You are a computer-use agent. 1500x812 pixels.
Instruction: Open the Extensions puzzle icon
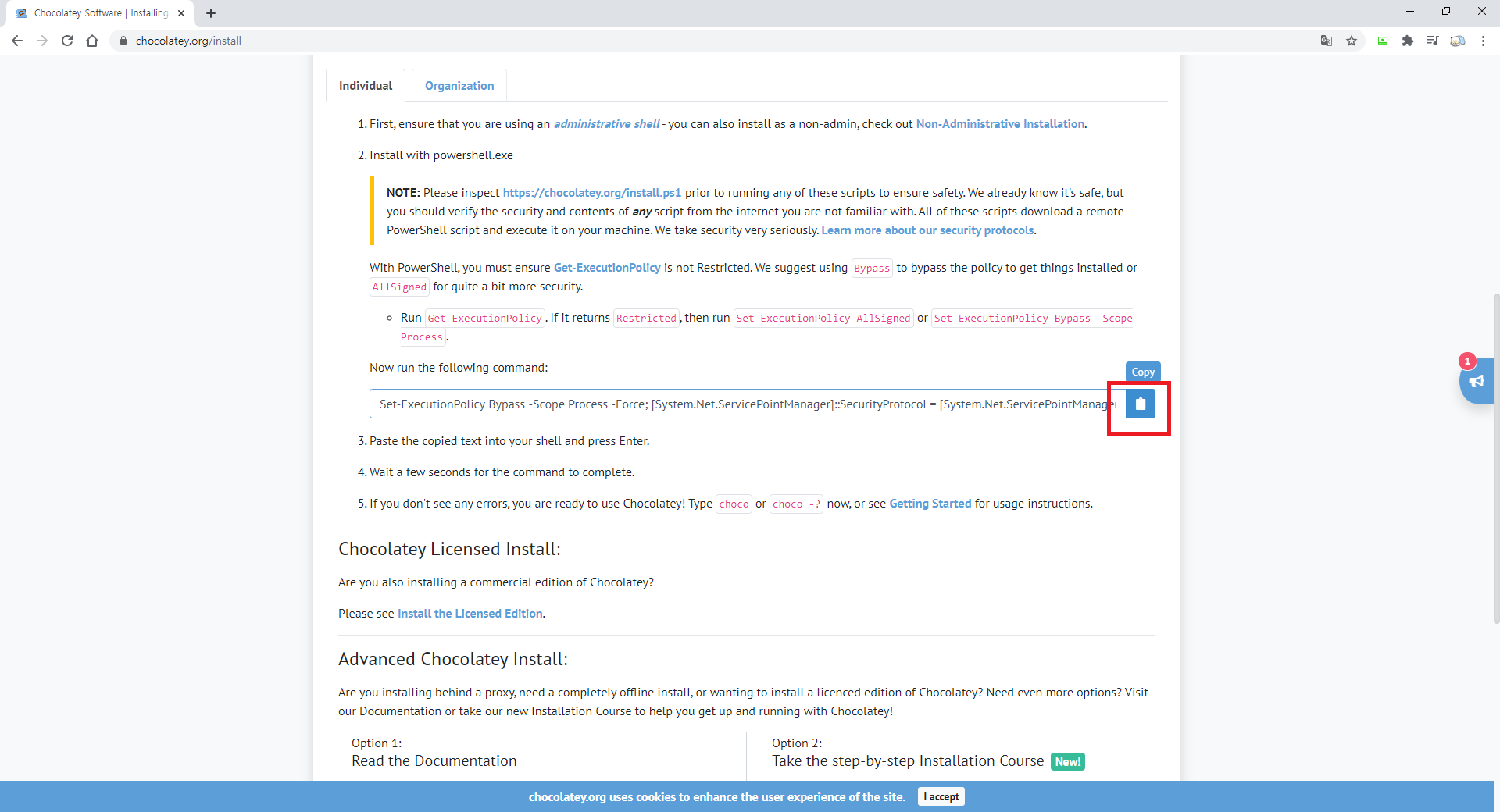(x=1408, y=41)
